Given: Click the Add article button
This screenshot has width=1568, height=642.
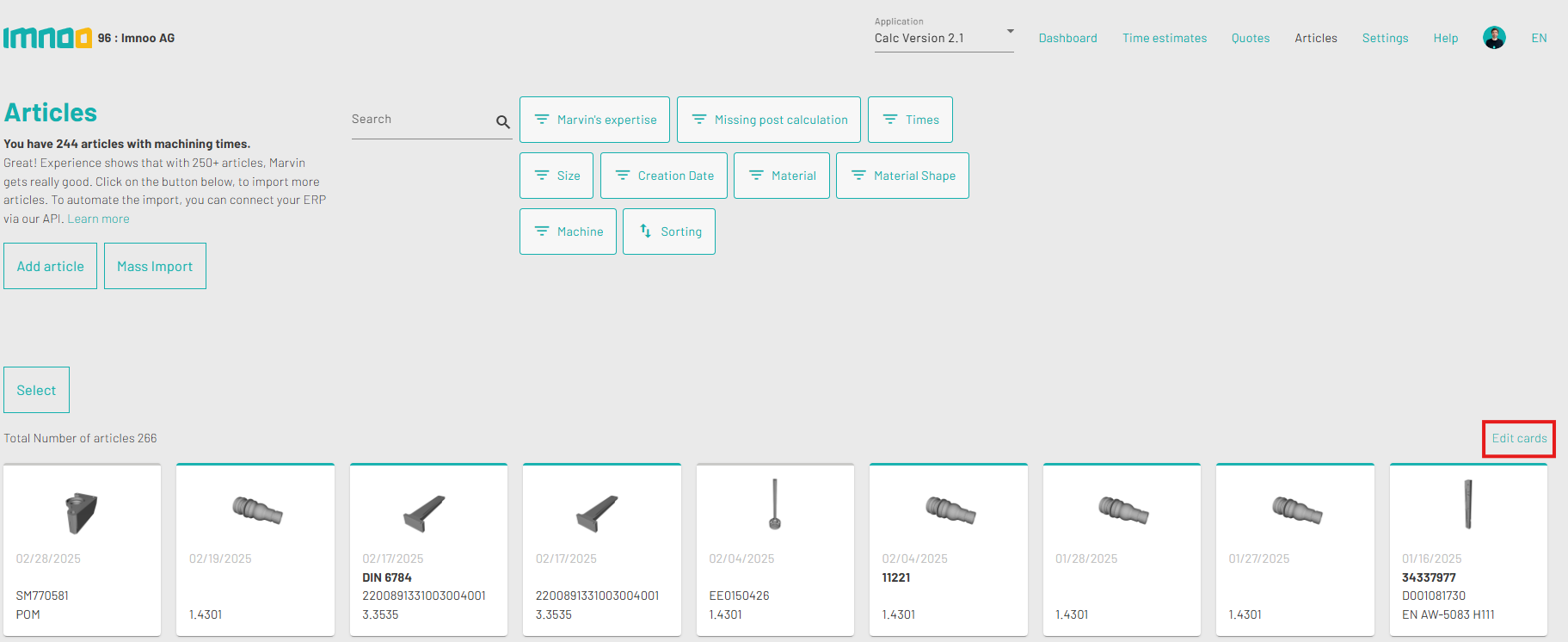Looking at the screenshot, I should pyautogui.click(x=50, y=266).
